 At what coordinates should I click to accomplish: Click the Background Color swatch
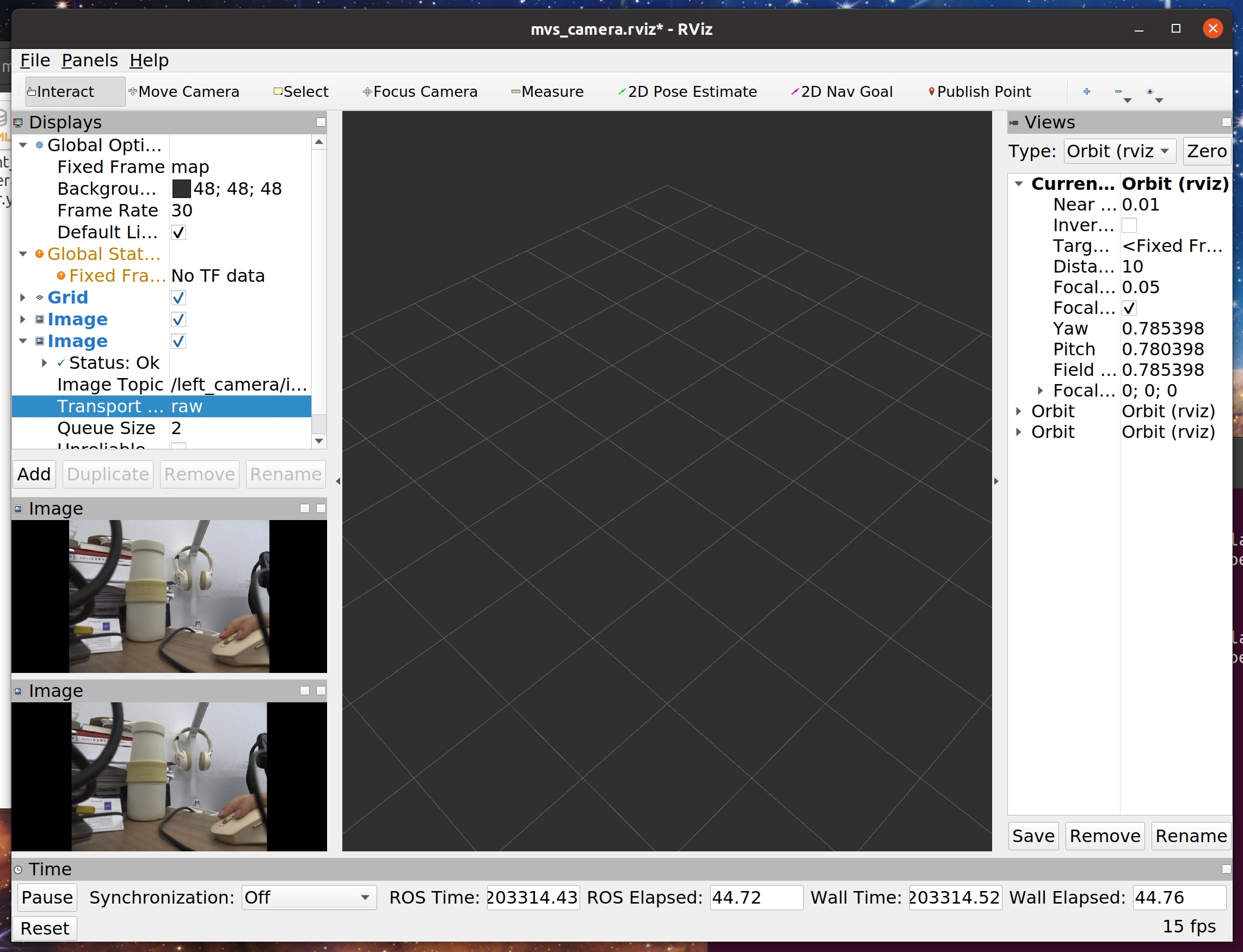[x=181, y=189]
